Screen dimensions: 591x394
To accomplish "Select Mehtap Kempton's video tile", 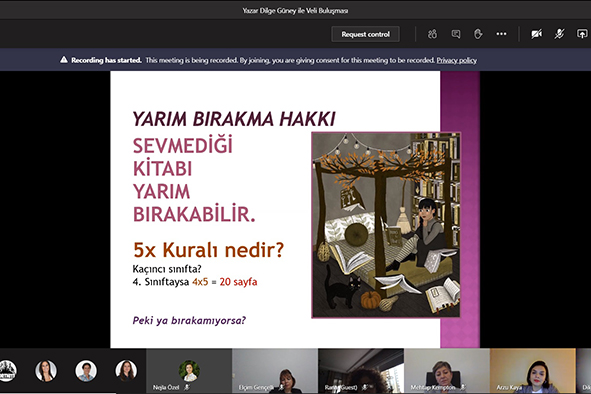I will (x=447, y=371).
